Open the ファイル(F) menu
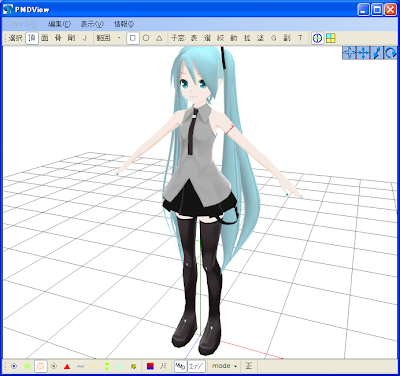The height and width of the screenshot is (376, 400). pyautogui.click(x=24, y=24)
